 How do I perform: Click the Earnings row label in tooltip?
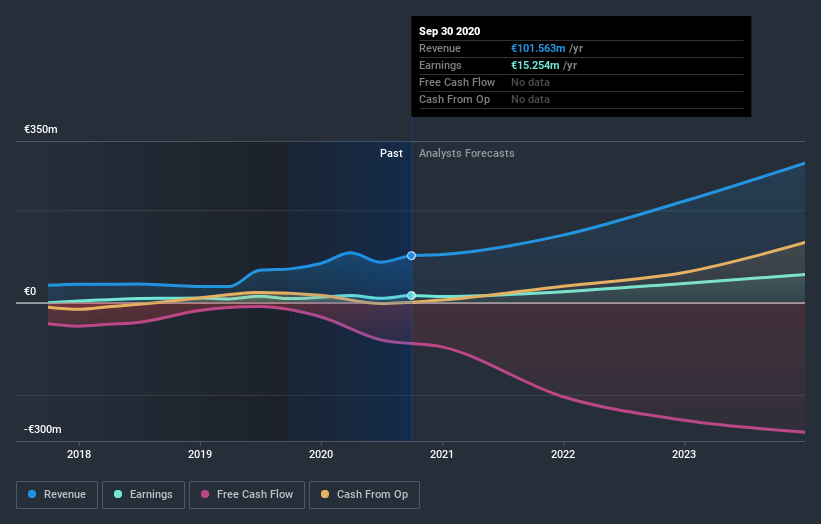pyautogui.click(x=440, y=65)
